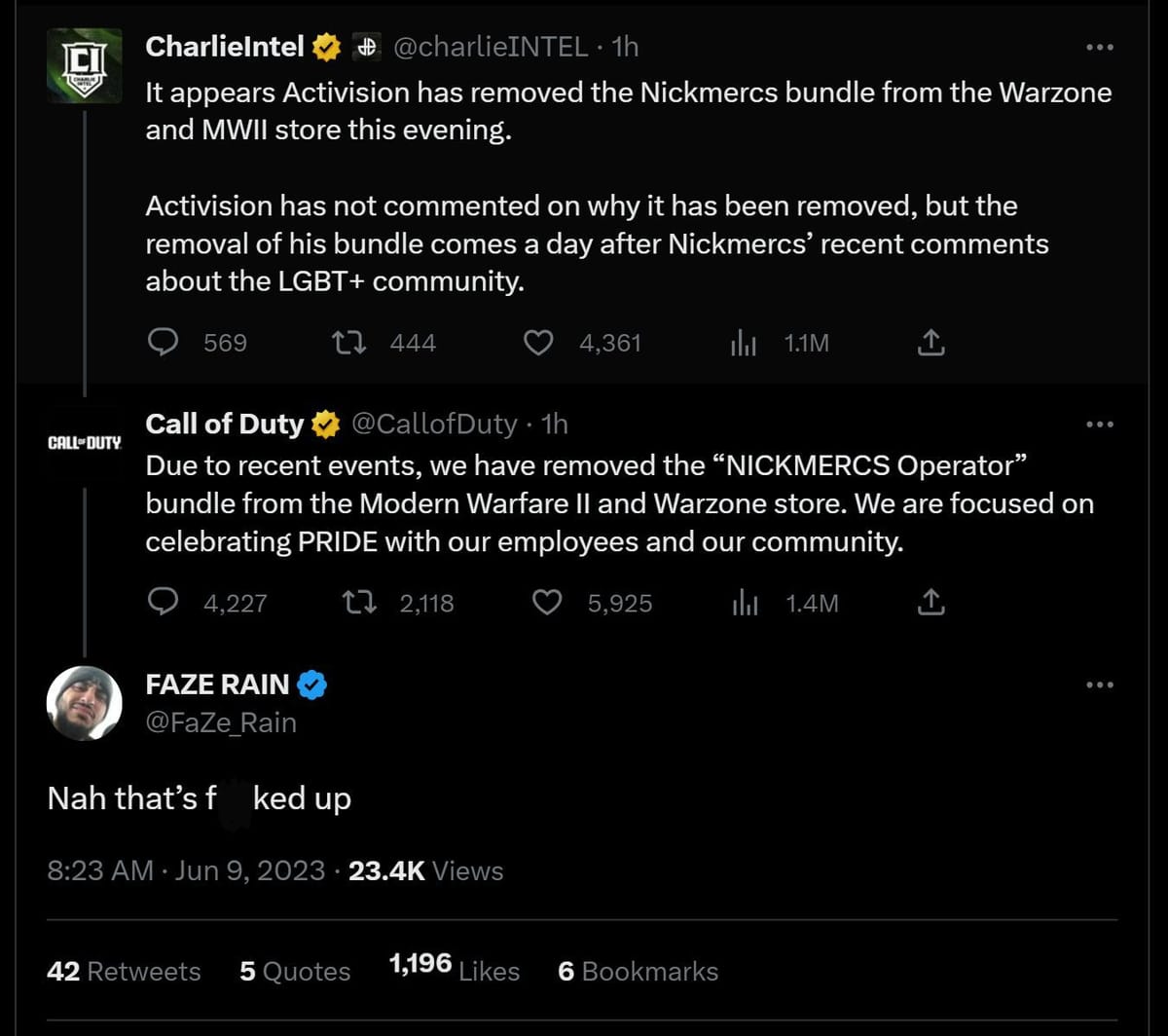Click CharlieIntel's gold verified badge
Screen dimensions: 1168x1036
325,45
